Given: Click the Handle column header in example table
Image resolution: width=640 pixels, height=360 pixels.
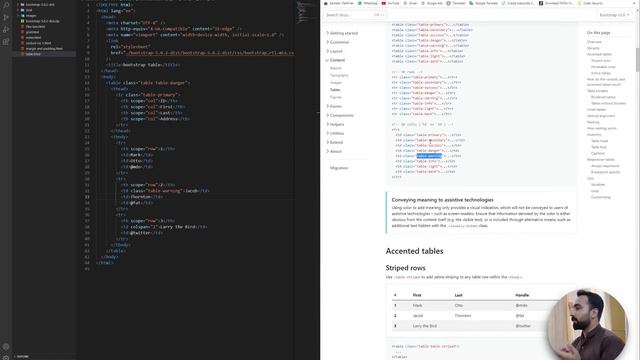Looking at the screenshot, I should click(522, 295).
